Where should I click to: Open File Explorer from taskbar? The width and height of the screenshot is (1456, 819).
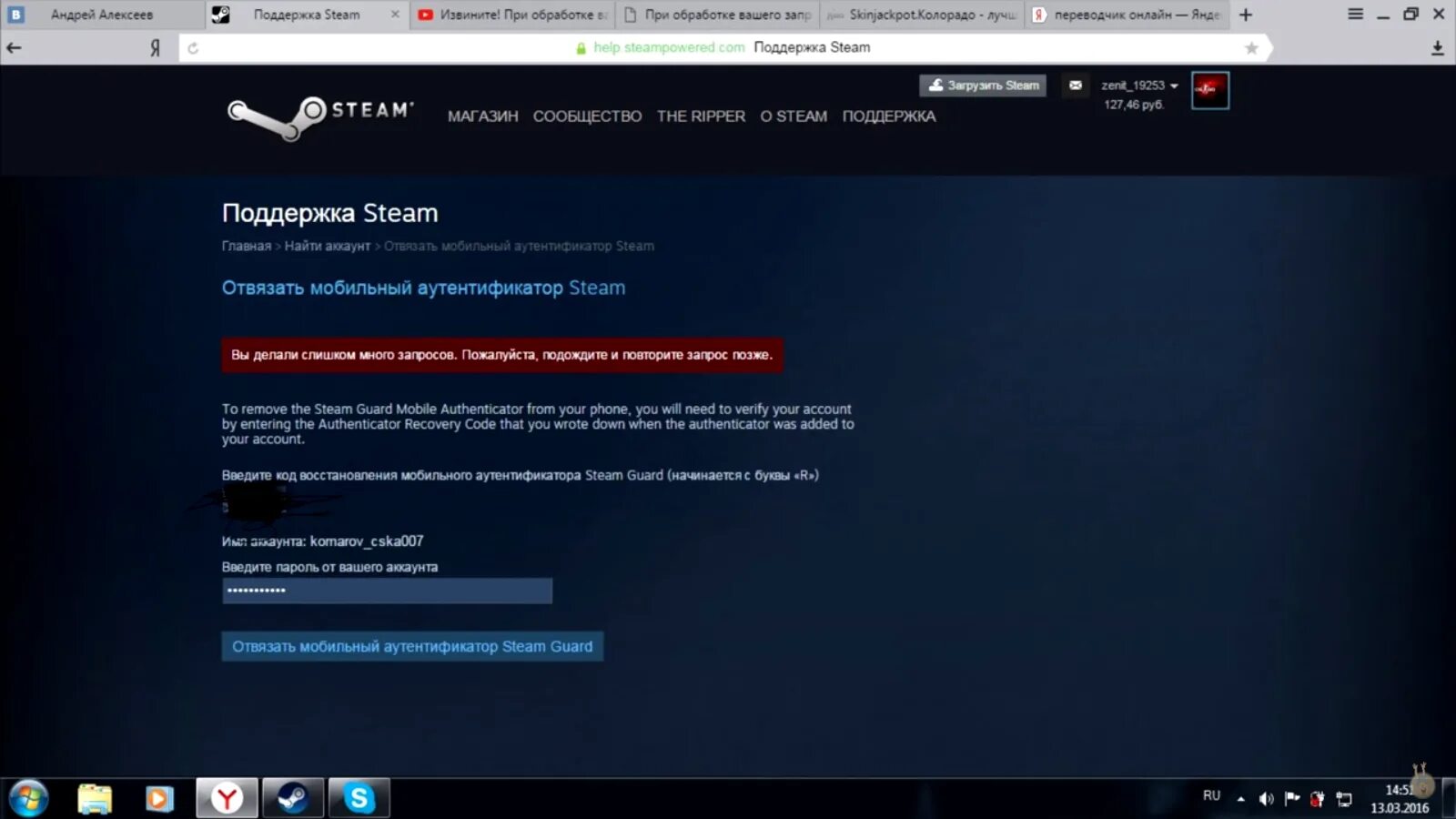94,798
